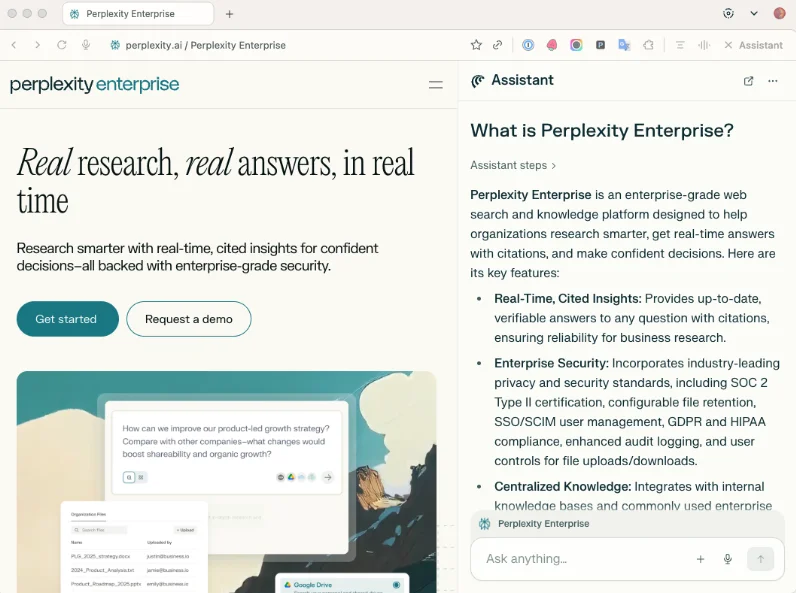Expand the tab list chevron in the title bar
This screenshot has width=796, height=593.
point(754,14)
